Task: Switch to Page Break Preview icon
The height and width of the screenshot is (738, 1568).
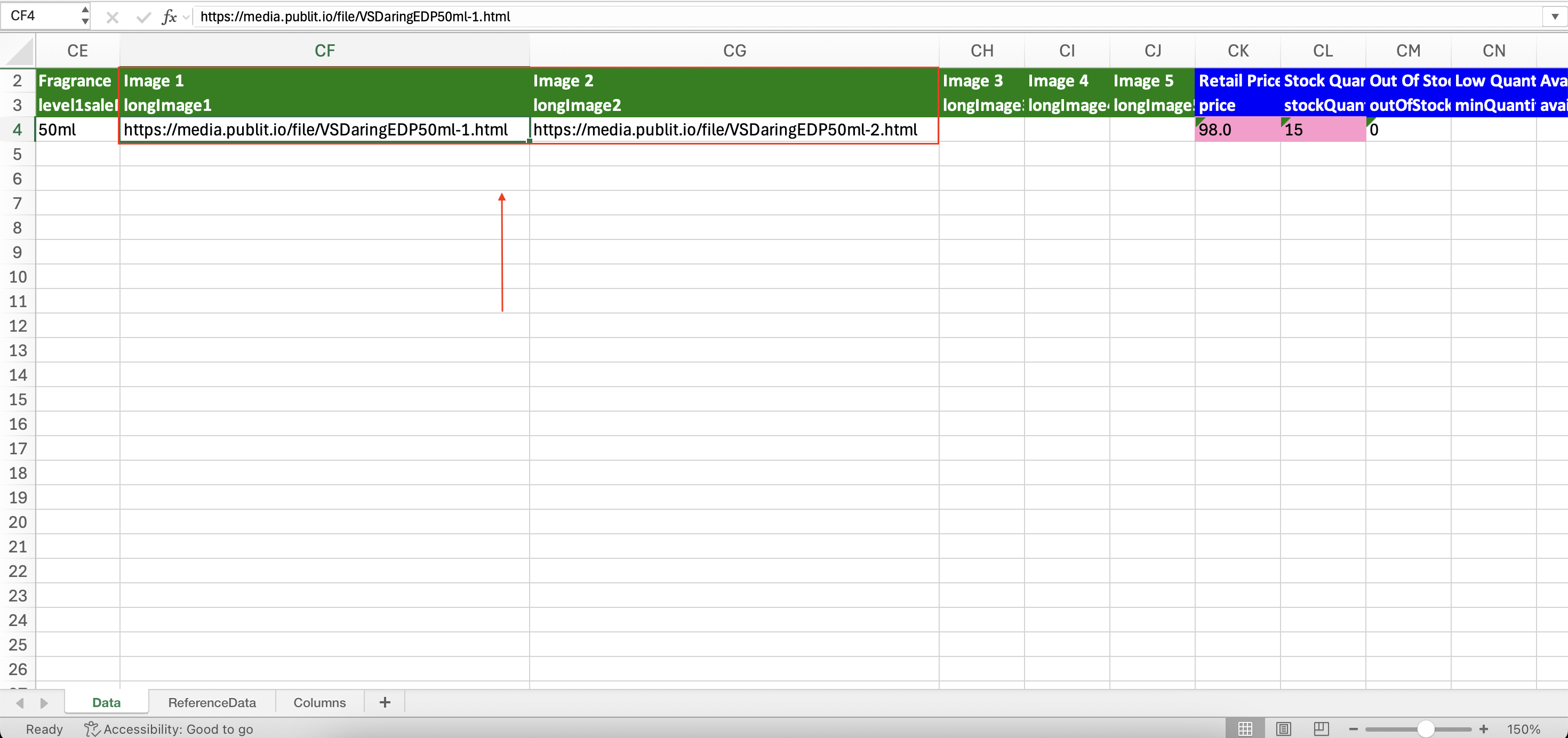Action: (1322, 728)
